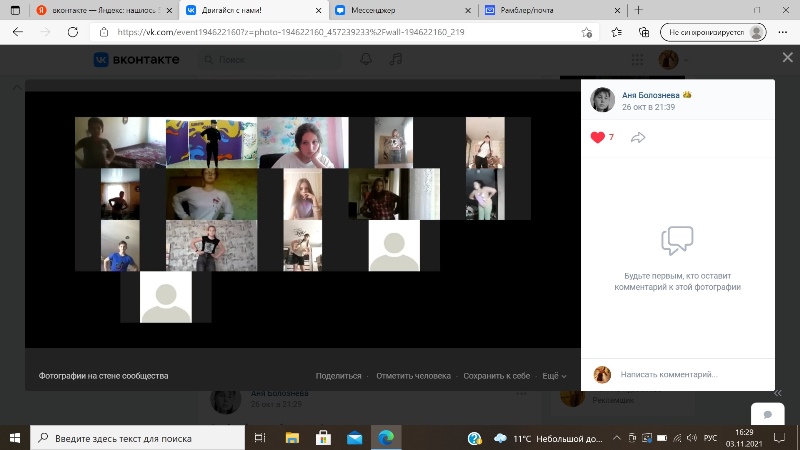This screenshot has width=800, height=450.
Task: Click the VK notifications bell icon
Action: (x=367, y=60)
